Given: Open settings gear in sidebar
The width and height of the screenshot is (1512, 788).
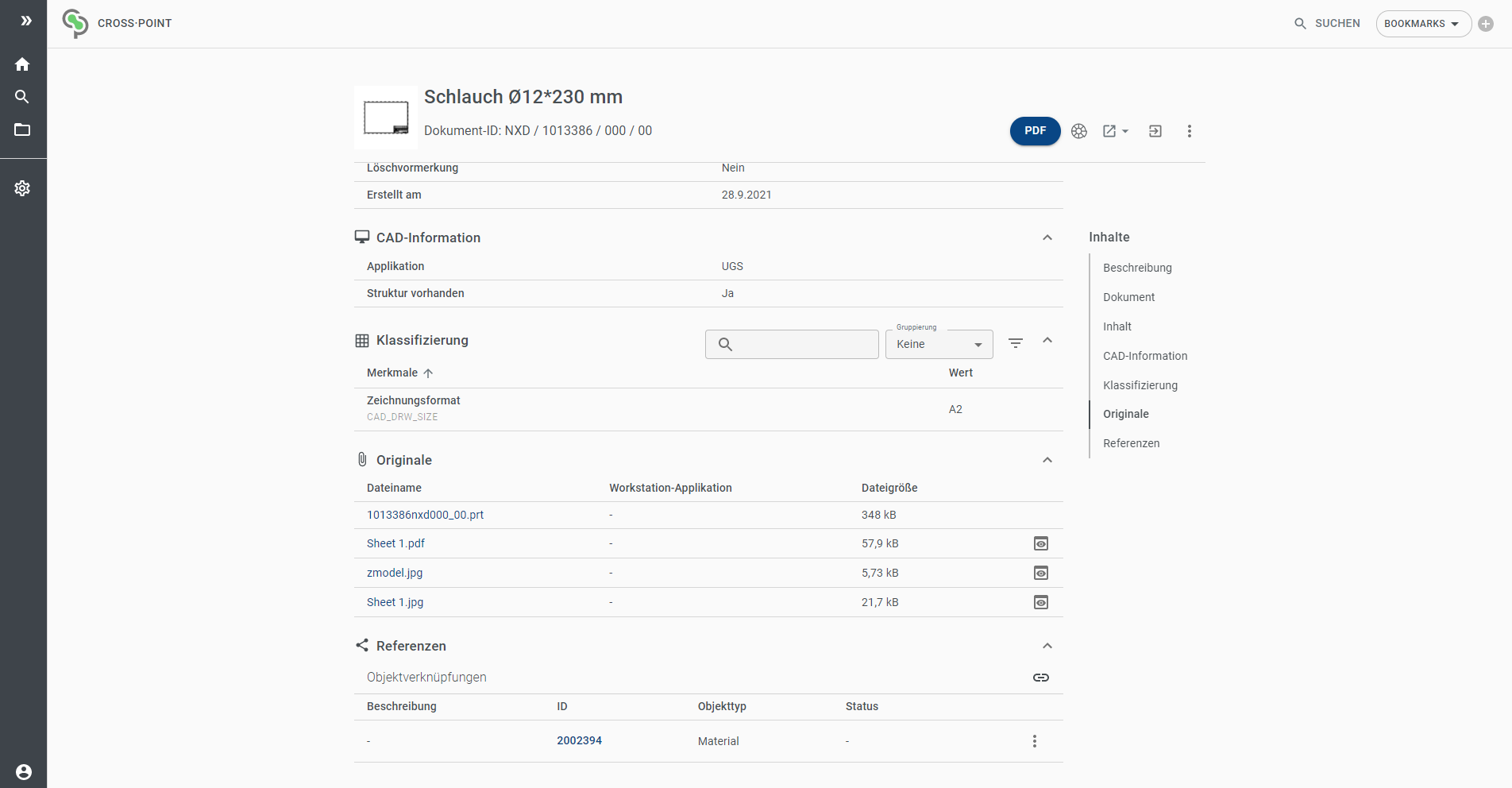Looking at the screenshot, I should pyautogui.click(x=22, y=188).
